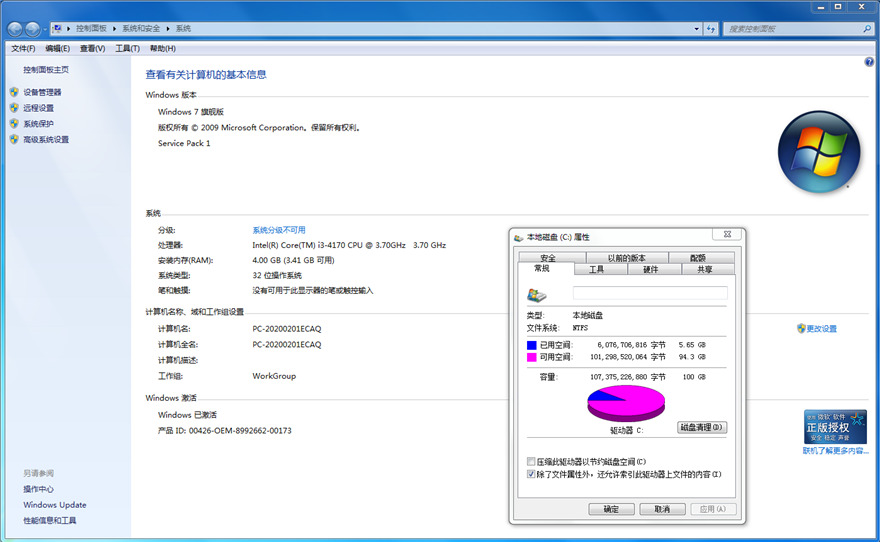The image size is (880, 542).
Task: Open the 查看(V) menu
Action: (x=93, y=49)
